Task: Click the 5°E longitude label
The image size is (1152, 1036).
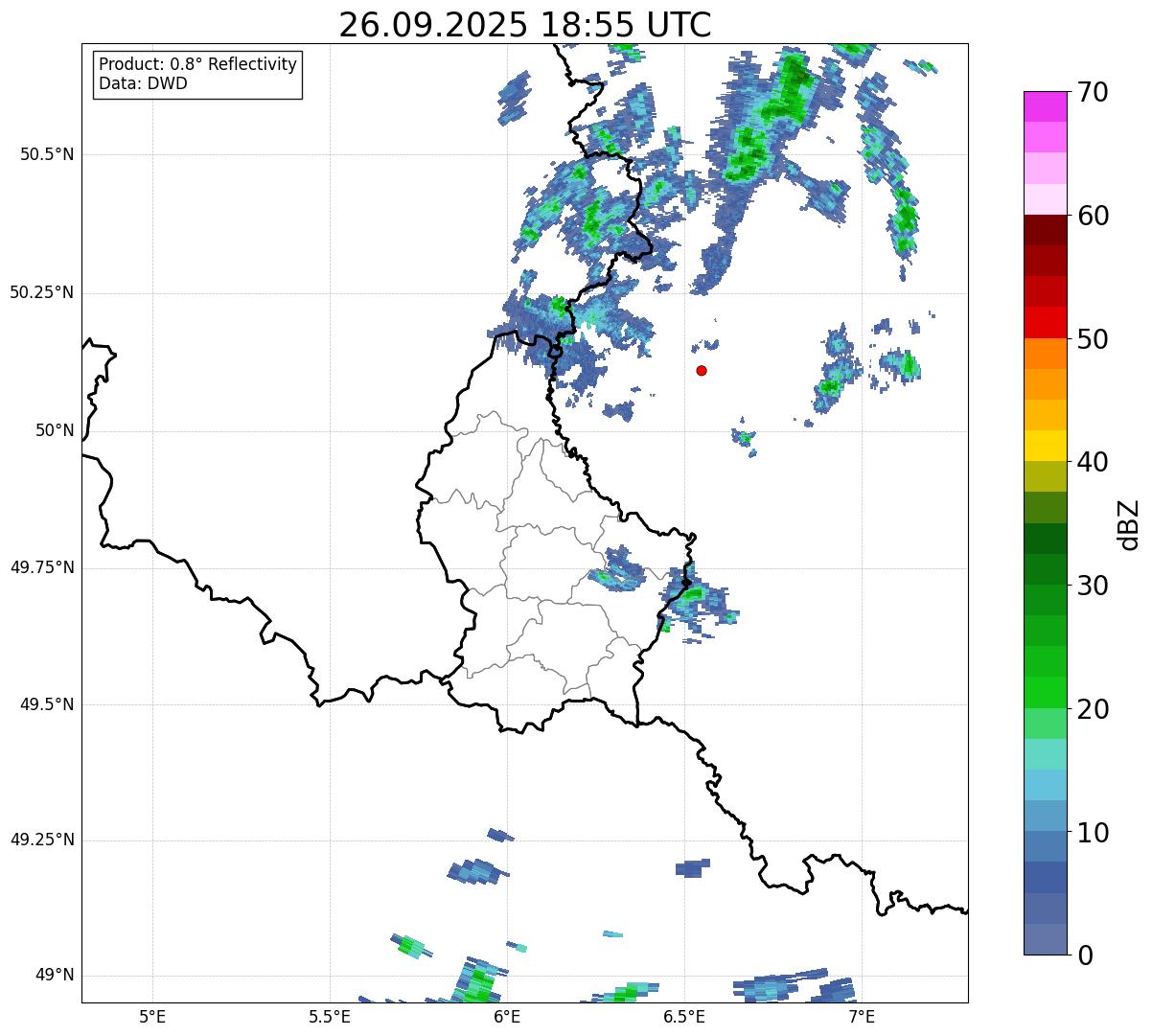Action: pos(152,1017)
